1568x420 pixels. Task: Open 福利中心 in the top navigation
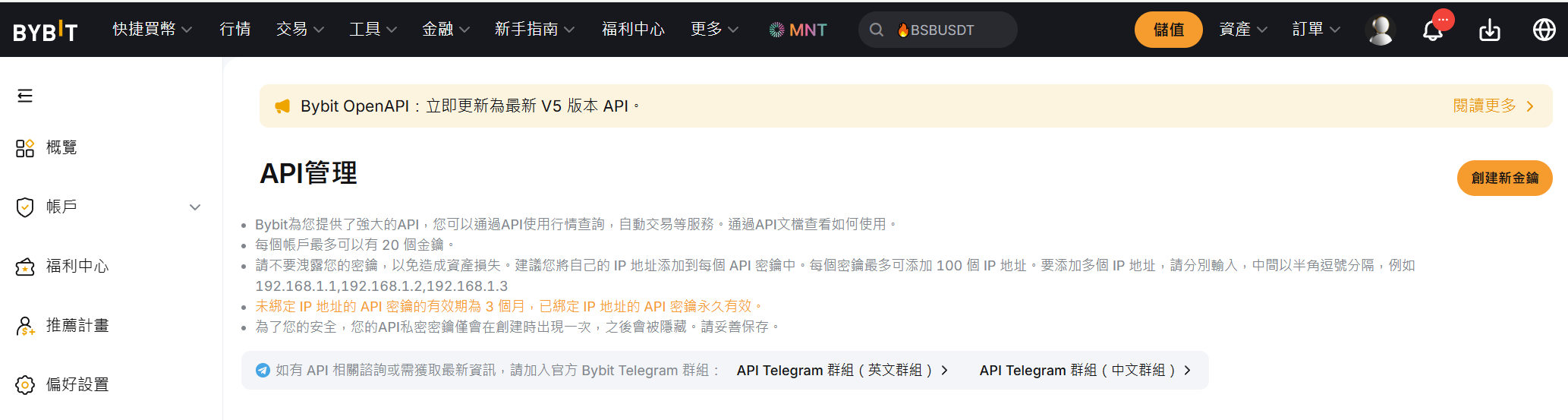[x=633, y=29]
